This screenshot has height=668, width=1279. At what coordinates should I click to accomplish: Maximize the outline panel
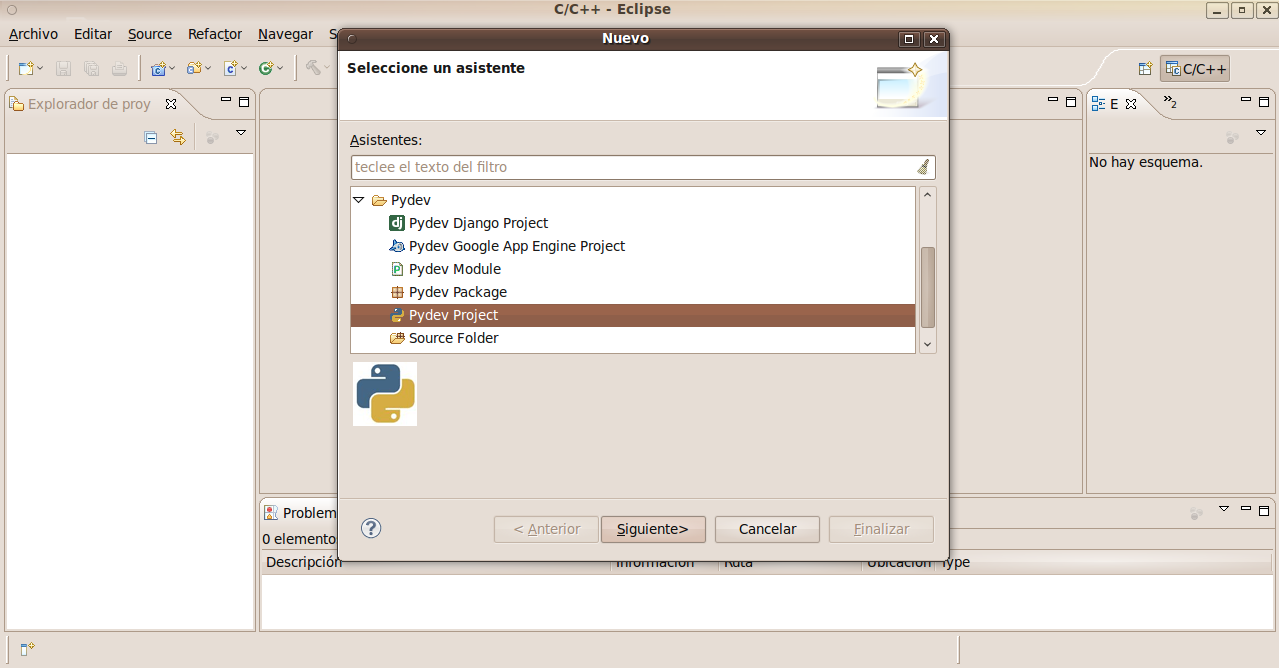[1264, 101]
